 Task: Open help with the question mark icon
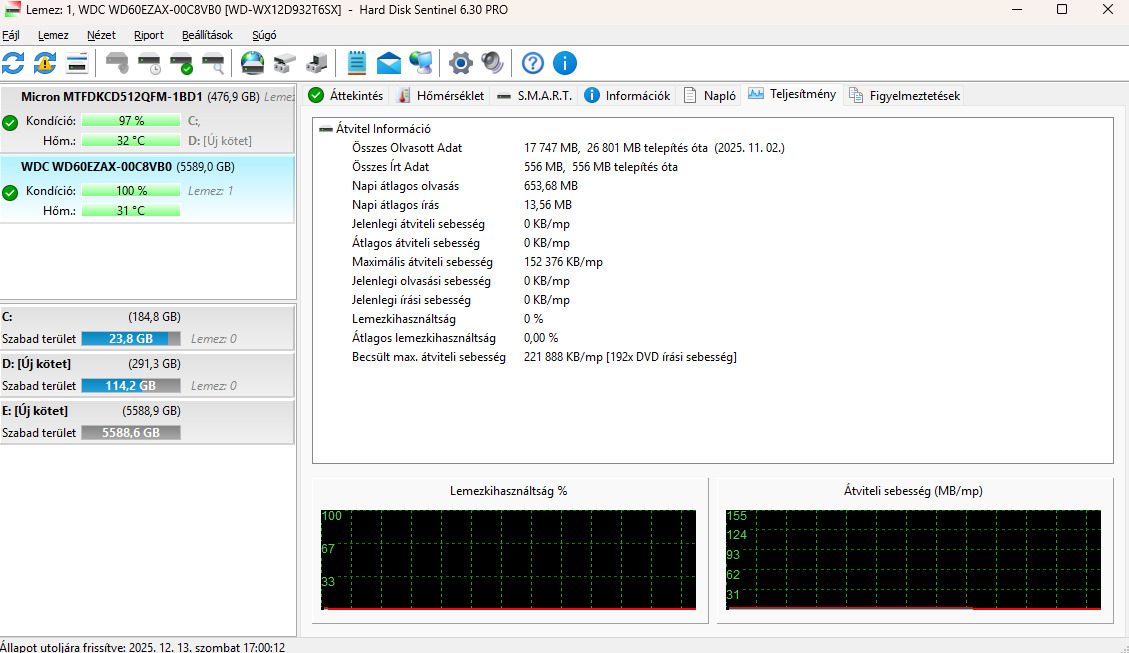click(x=533, y=63)
